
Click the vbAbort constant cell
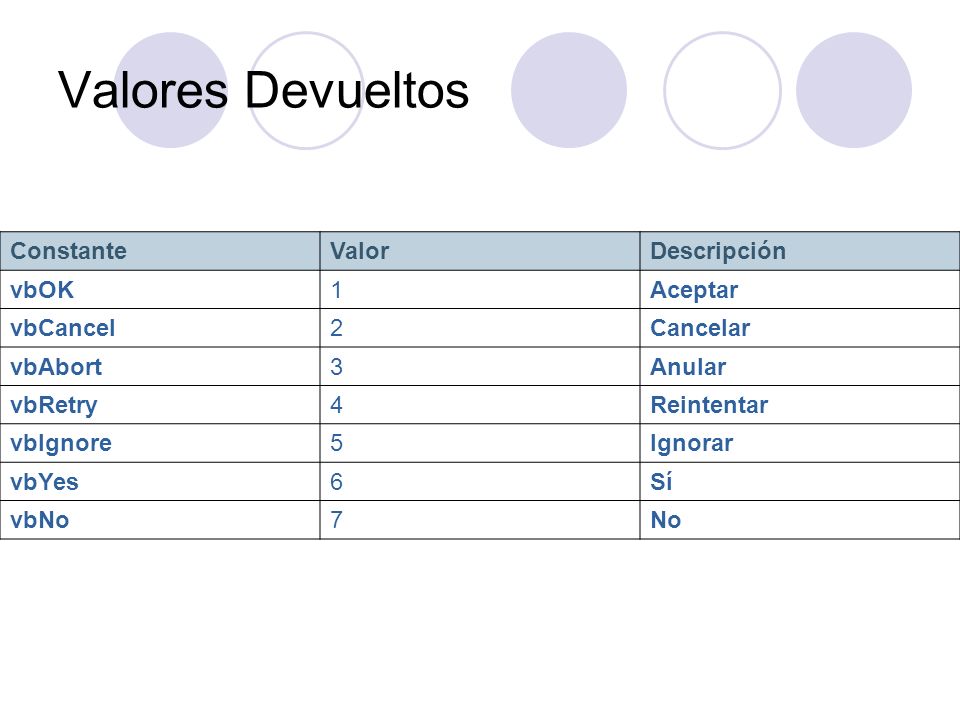coord(160,367)
